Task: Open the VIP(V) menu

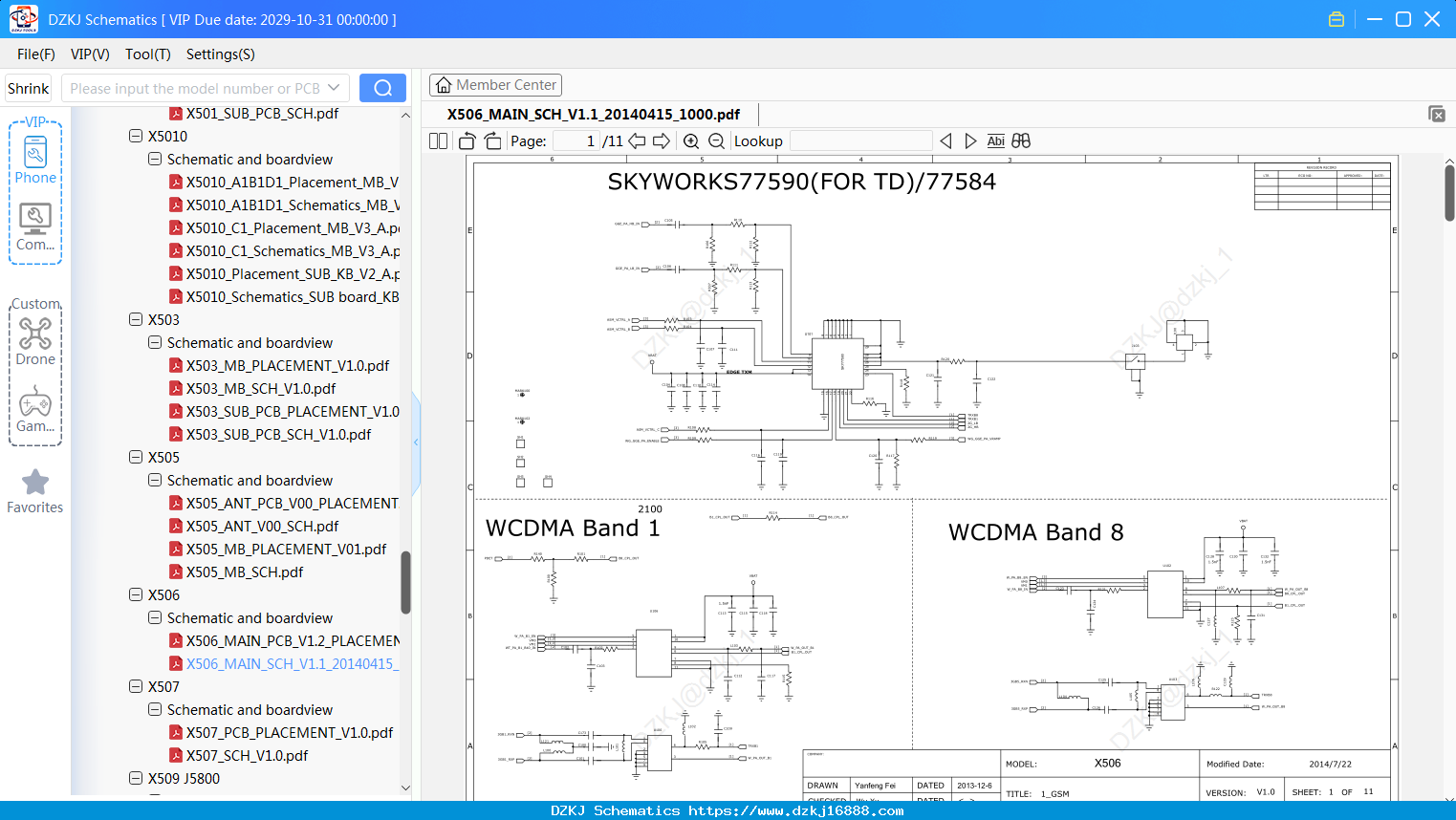Action: click(x=90, y=54)
